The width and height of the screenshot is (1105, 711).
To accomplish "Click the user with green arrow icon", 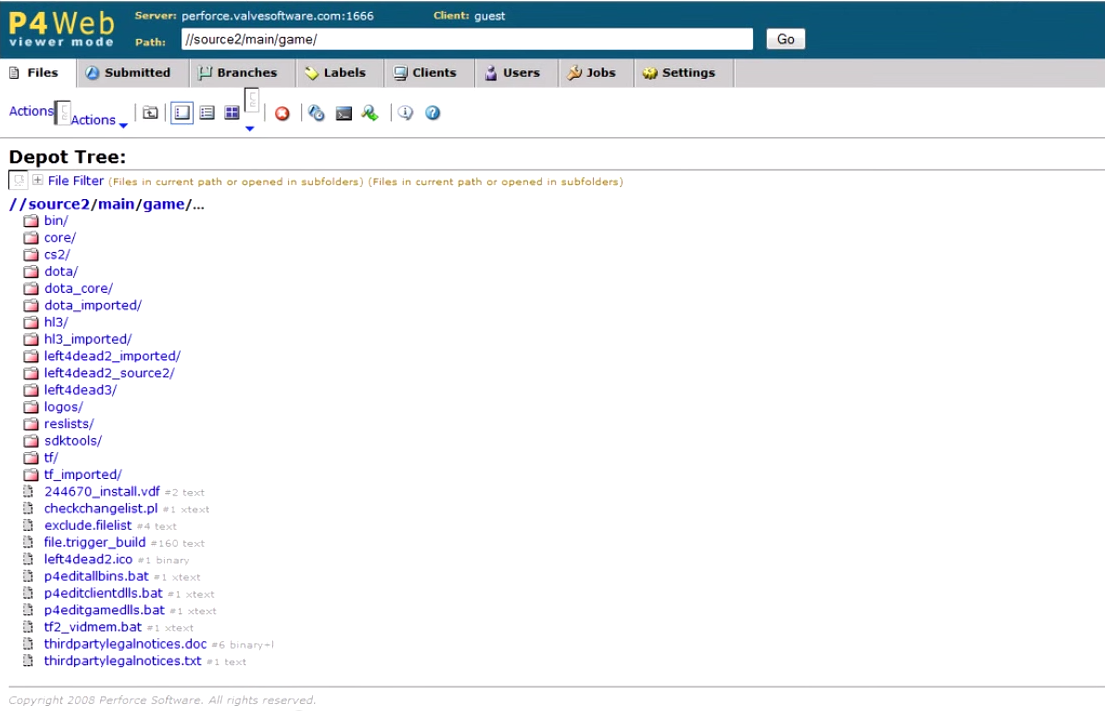I will 370,113.
